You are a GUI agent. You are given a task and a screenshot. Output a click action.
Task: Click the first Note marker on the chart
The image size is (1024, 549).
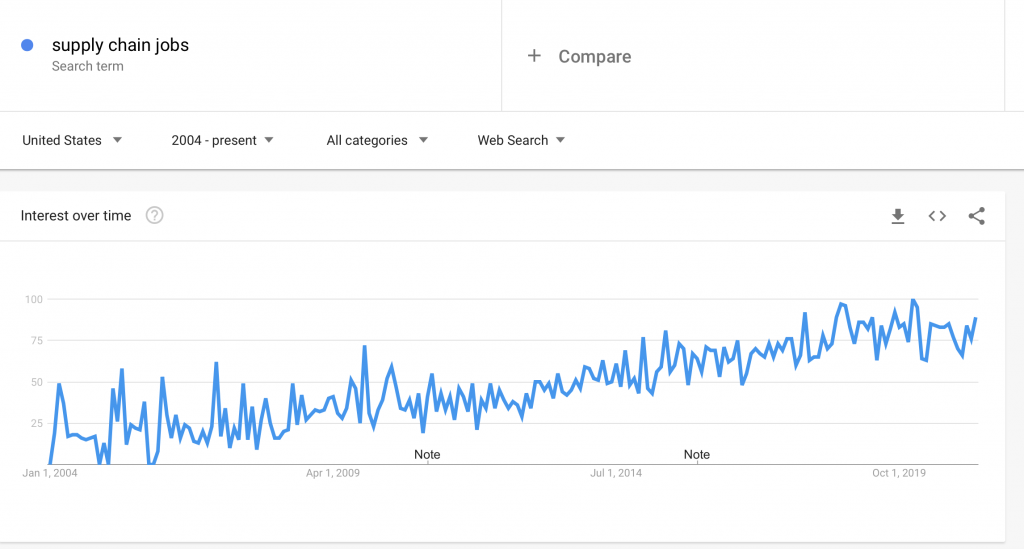(427, 454)
